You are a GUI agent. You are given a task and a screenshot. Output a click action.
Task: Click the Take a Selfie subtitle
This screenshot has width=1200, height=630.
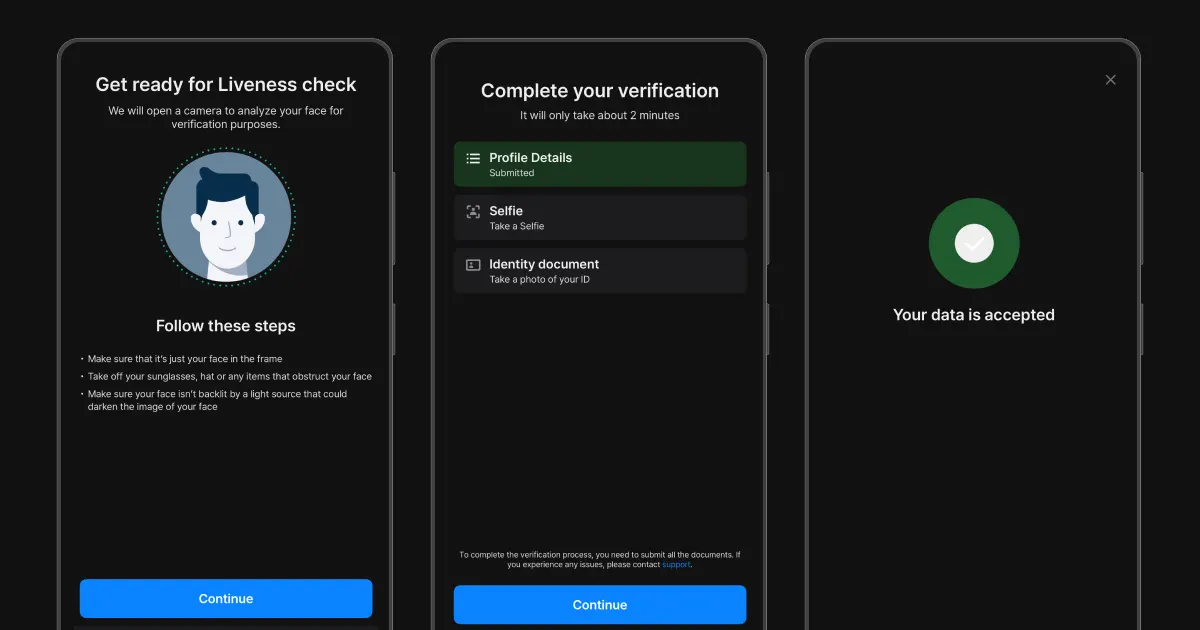pyautogui.click(x=517, y=226)
